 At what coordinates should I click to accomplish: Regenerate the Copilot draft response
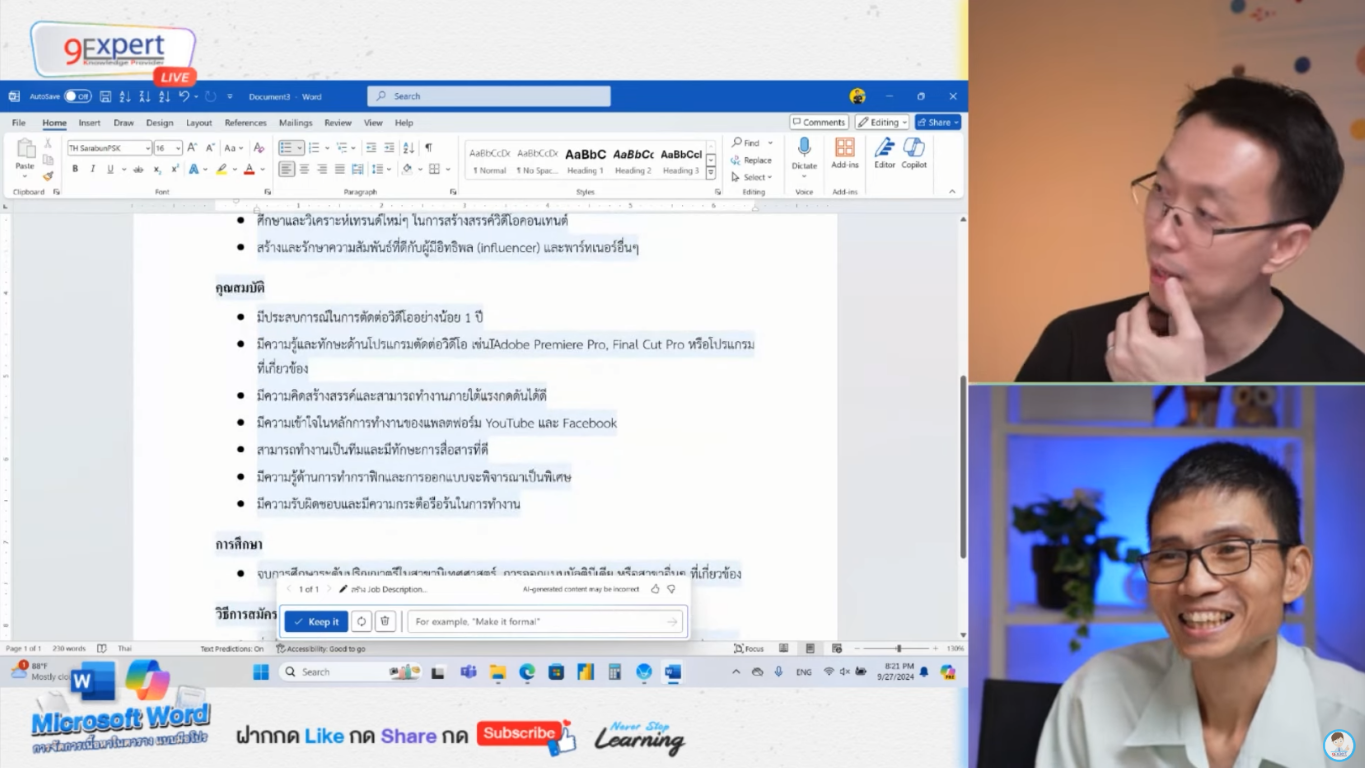(361, 622)
